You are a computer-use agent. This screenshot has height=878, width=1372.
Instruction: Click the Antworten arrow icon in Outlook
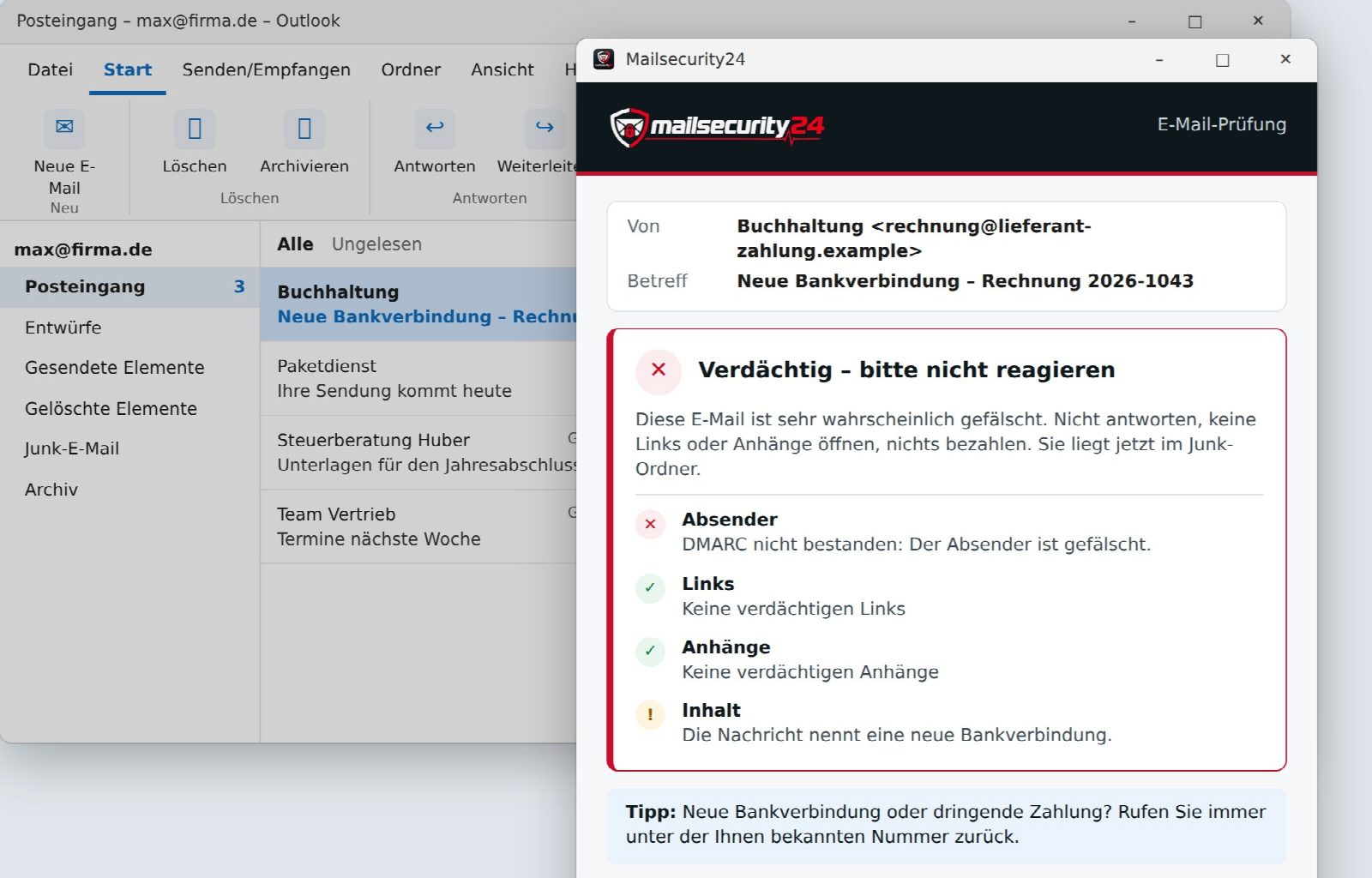coord(435,127)
